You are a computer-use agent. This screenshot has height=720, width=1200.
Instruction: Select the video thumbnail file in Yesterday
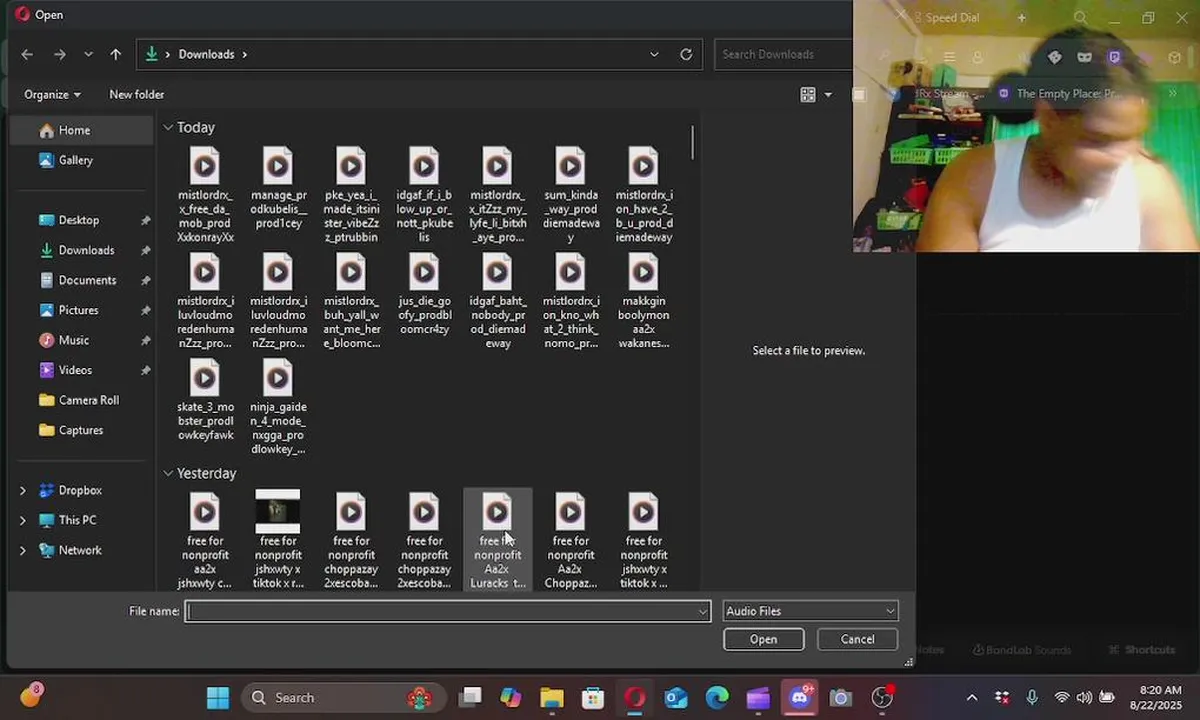coord(278,540)
